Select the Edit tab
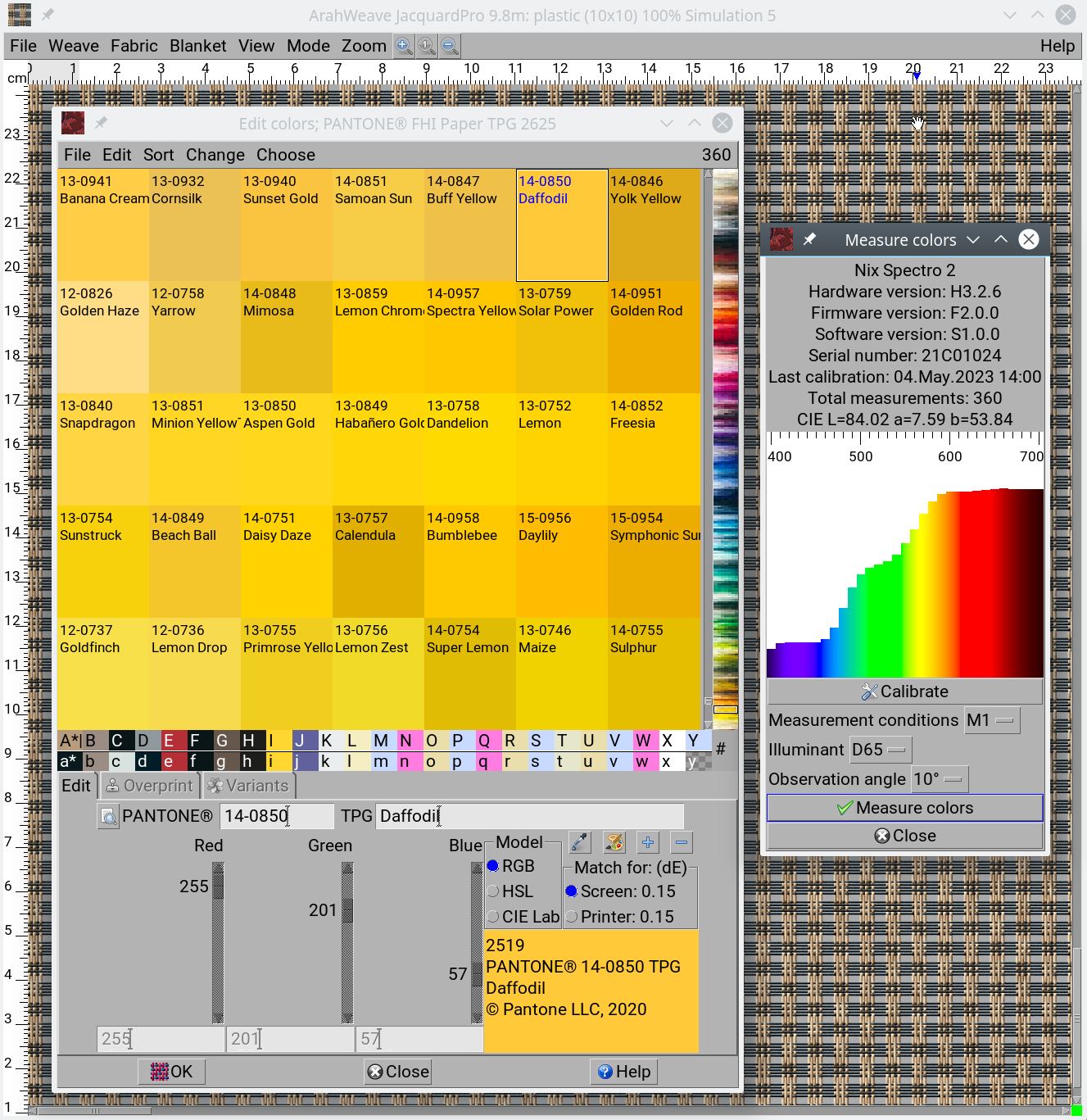This screenshot has width=1087, height=1120. pos(76,786)
